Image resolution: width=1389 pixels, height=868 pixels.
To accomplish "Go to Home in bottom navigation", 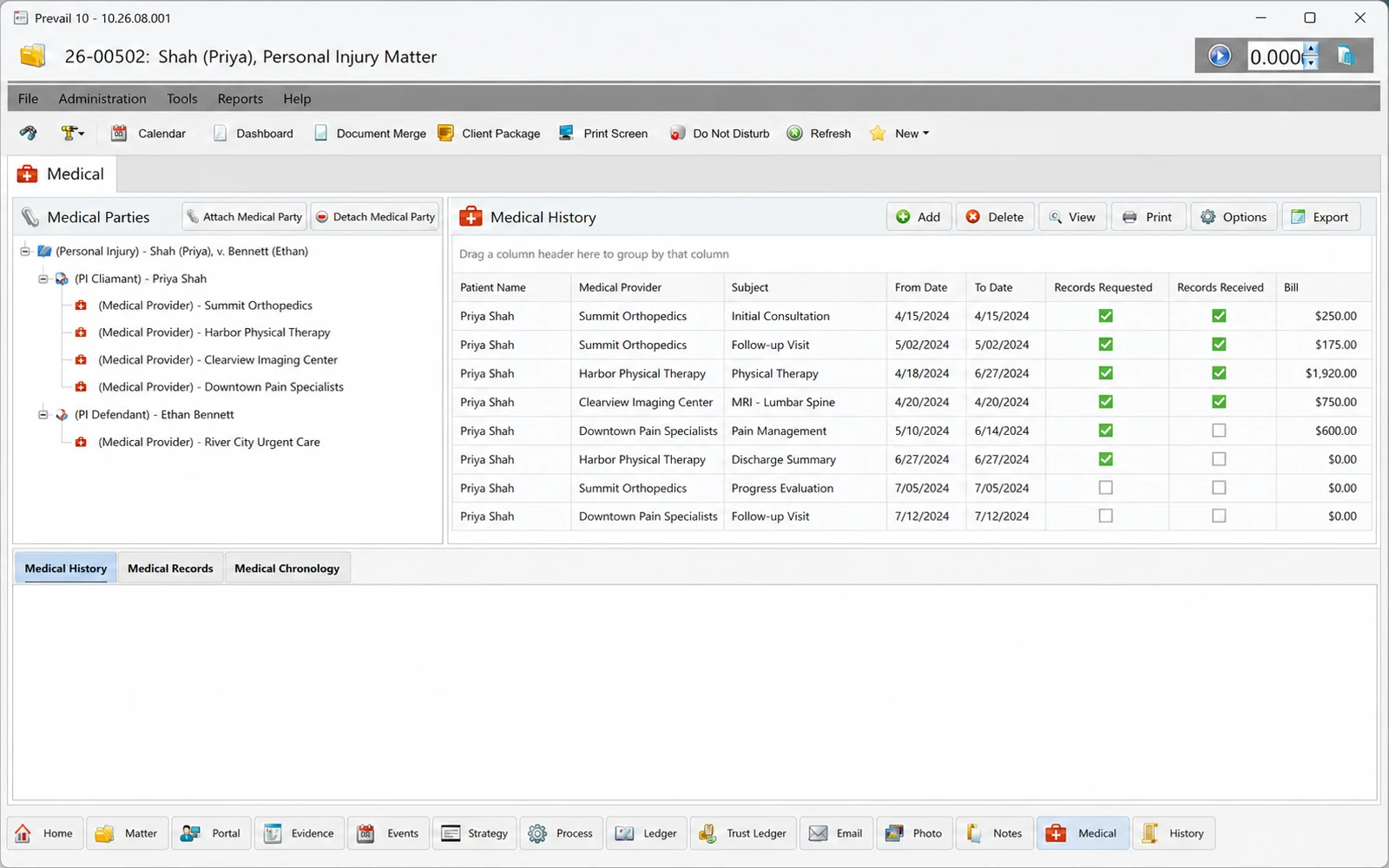I will click(46, 833).
